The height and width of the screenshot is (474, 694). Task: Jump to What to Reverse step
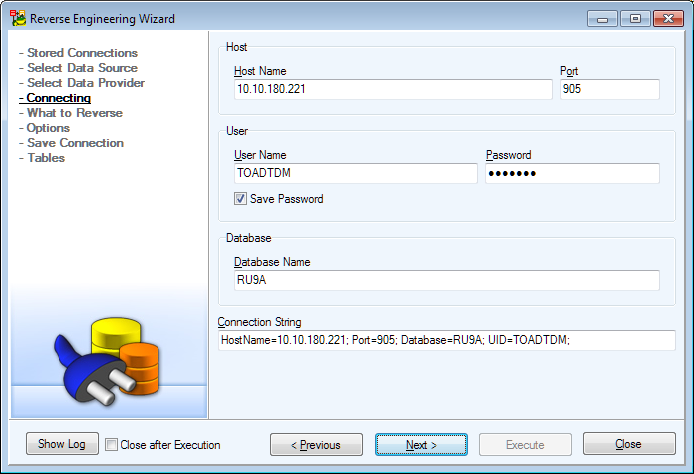point(75,113)
